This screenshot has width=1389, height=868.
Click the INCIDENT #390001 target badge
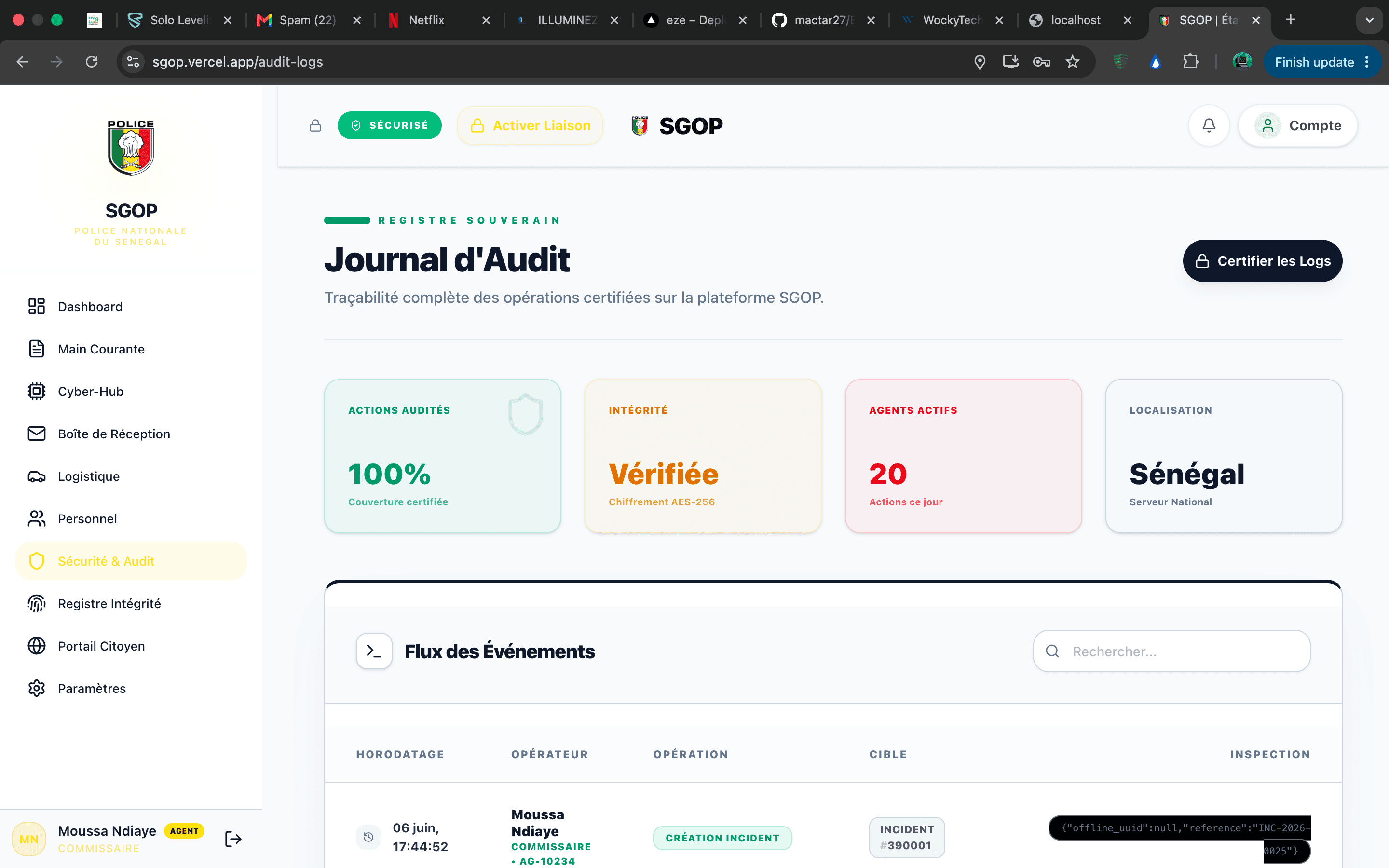(907, 837)
